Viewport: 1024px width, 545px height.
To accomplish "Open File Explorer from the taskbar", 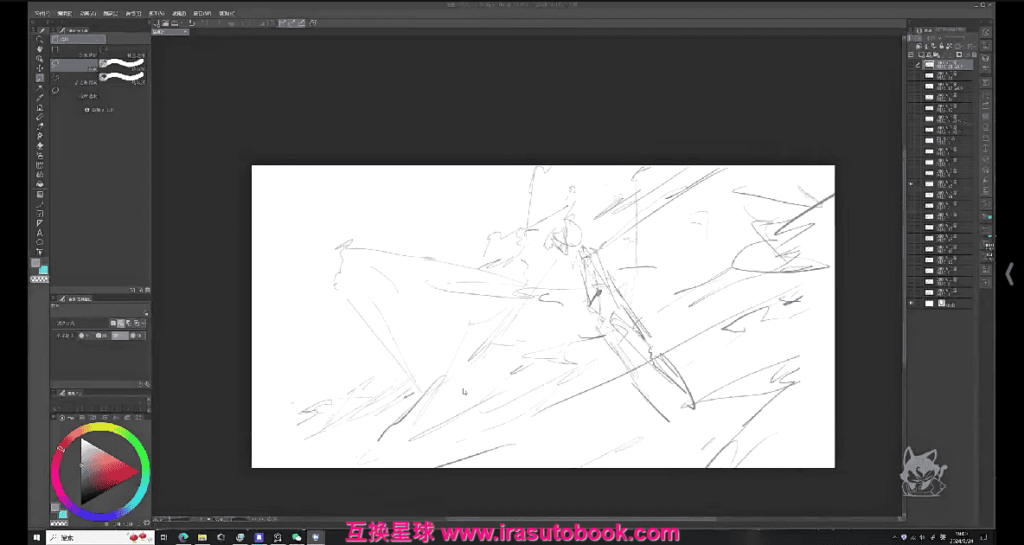I will click(202, 538).
